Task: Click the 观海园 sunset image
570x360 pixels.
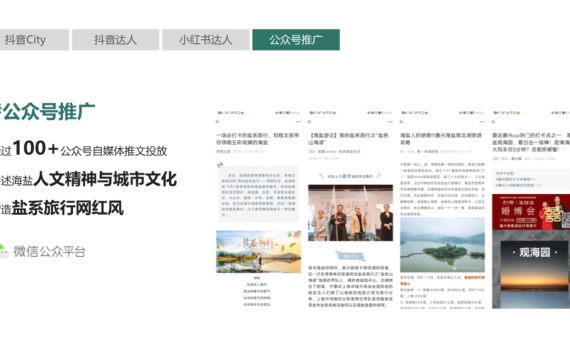Action: [x=534, y=275]
